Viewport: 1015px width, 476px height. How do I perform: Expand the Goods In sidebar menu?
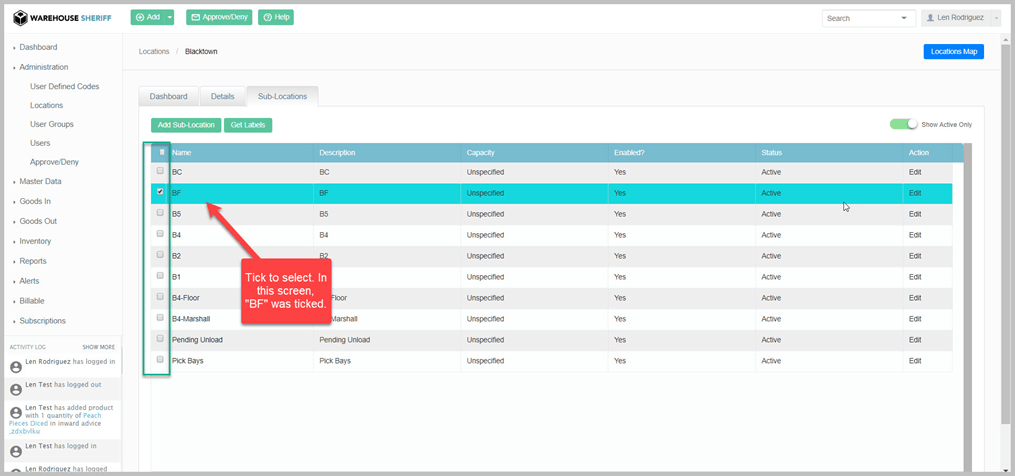(x=35, y=201)
